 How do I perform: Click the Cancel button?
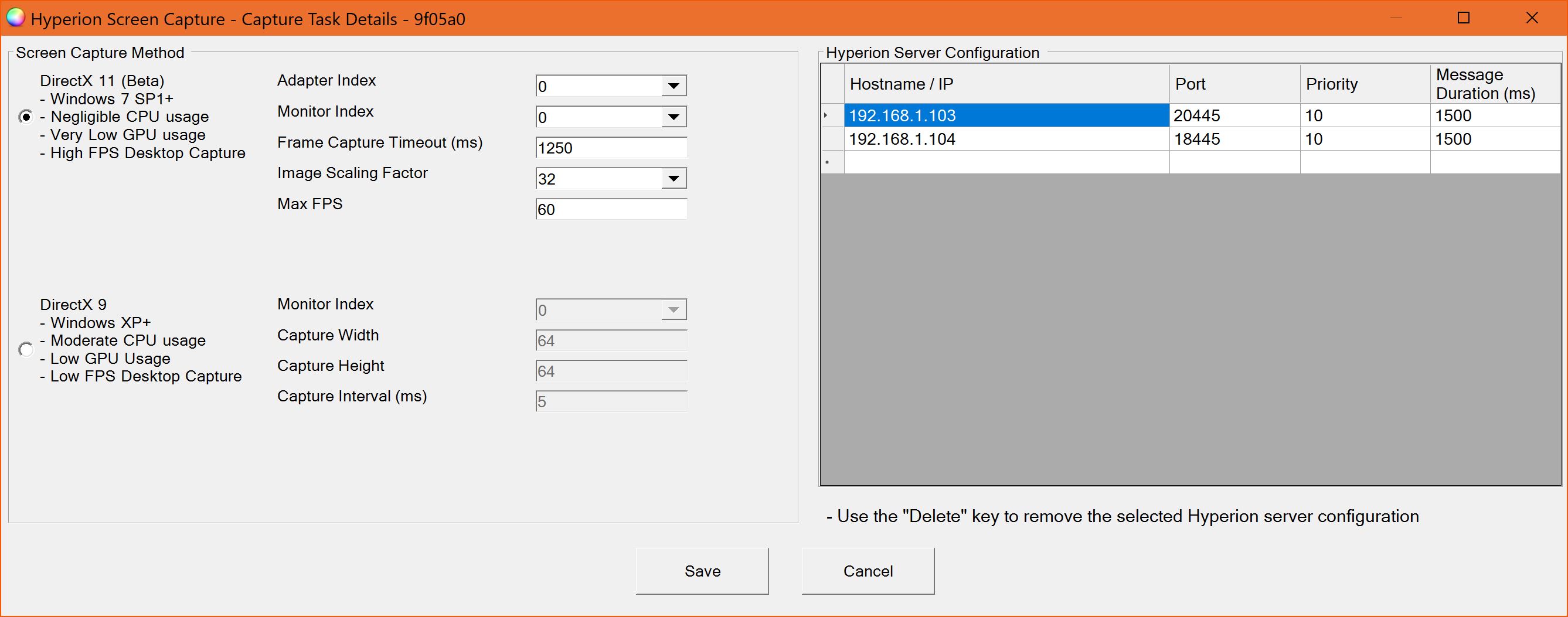pyautogui.click(x=868, y=571)
